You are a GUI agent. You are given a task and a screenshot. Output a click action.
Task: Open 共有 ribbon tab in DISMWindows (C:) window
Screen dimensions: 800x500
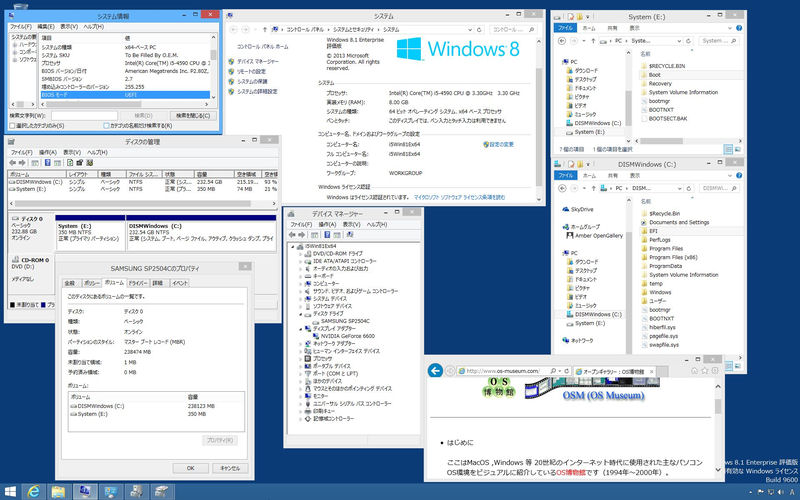coord(612,176)
